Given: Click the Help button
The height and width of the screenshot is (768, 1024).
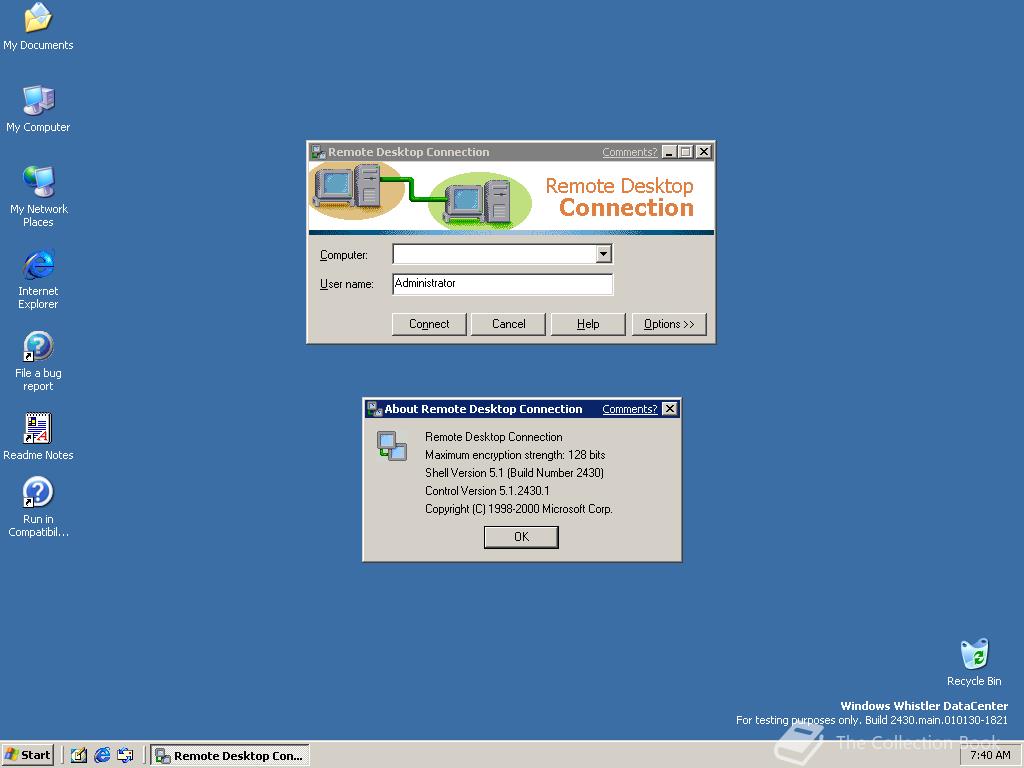Looking at the screenshot, I should (588, 324).
